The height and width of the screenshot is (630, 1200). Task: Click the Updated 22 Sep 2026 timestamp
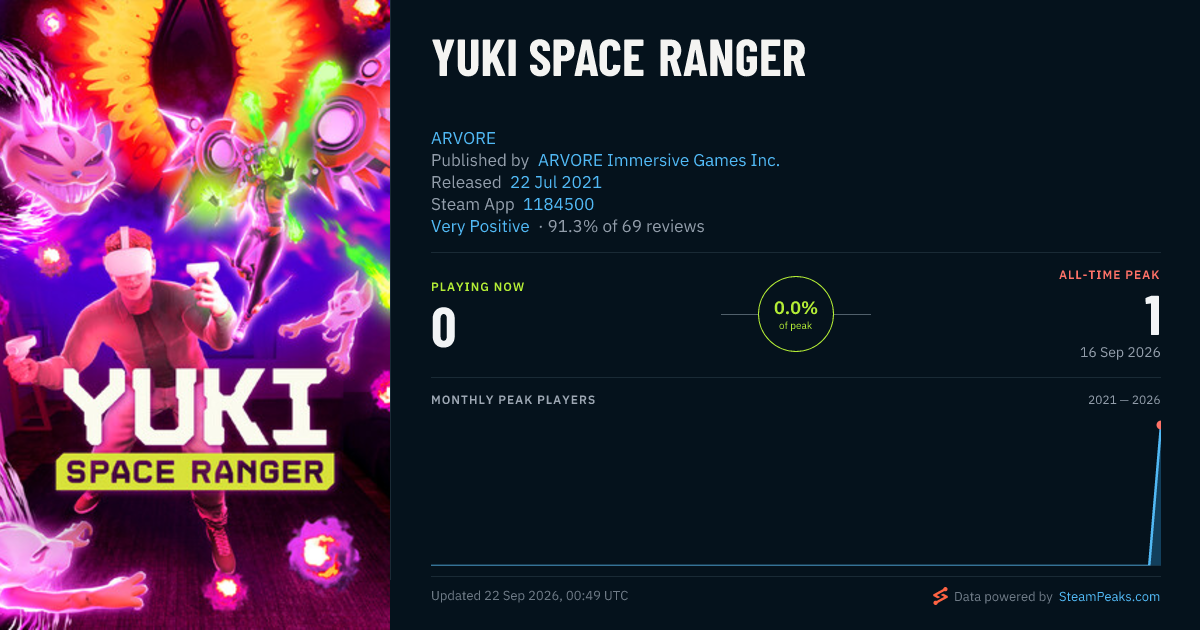tap(529, 596)
